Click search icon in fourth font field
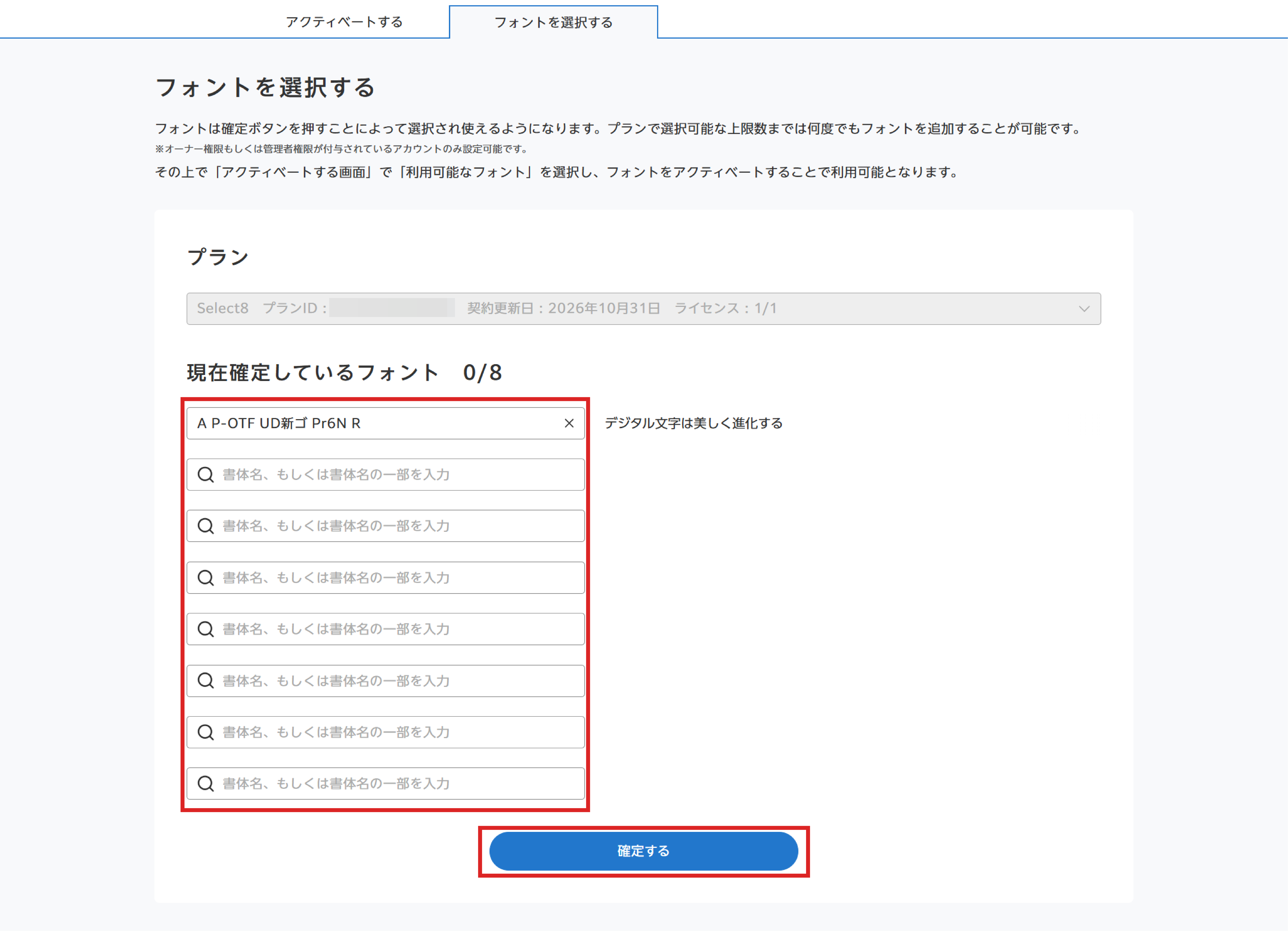The image size is (1288, 931). [206, 578]
